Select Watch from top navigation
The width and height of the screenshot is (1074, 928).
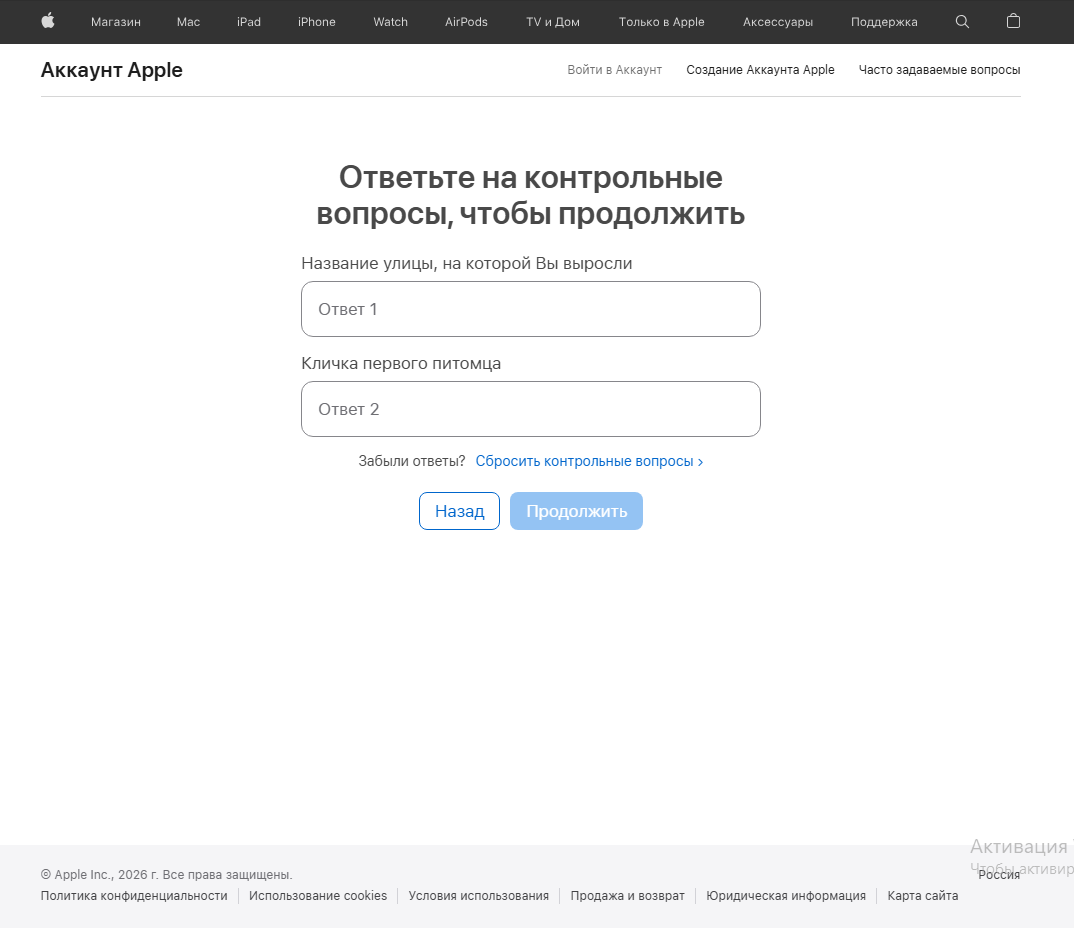[390, 21]
